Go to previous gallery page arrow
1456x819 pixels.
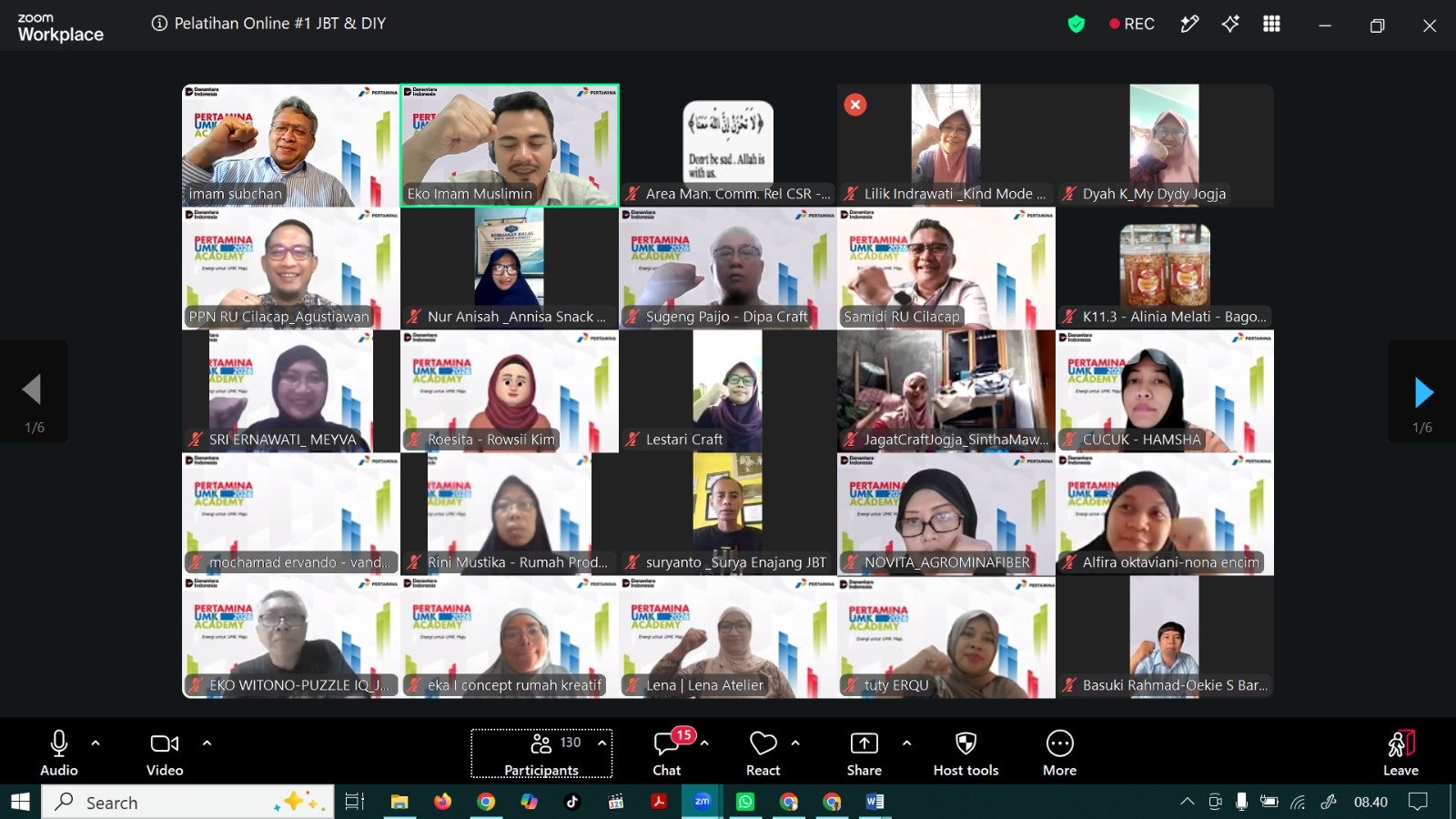pos(32,389)
